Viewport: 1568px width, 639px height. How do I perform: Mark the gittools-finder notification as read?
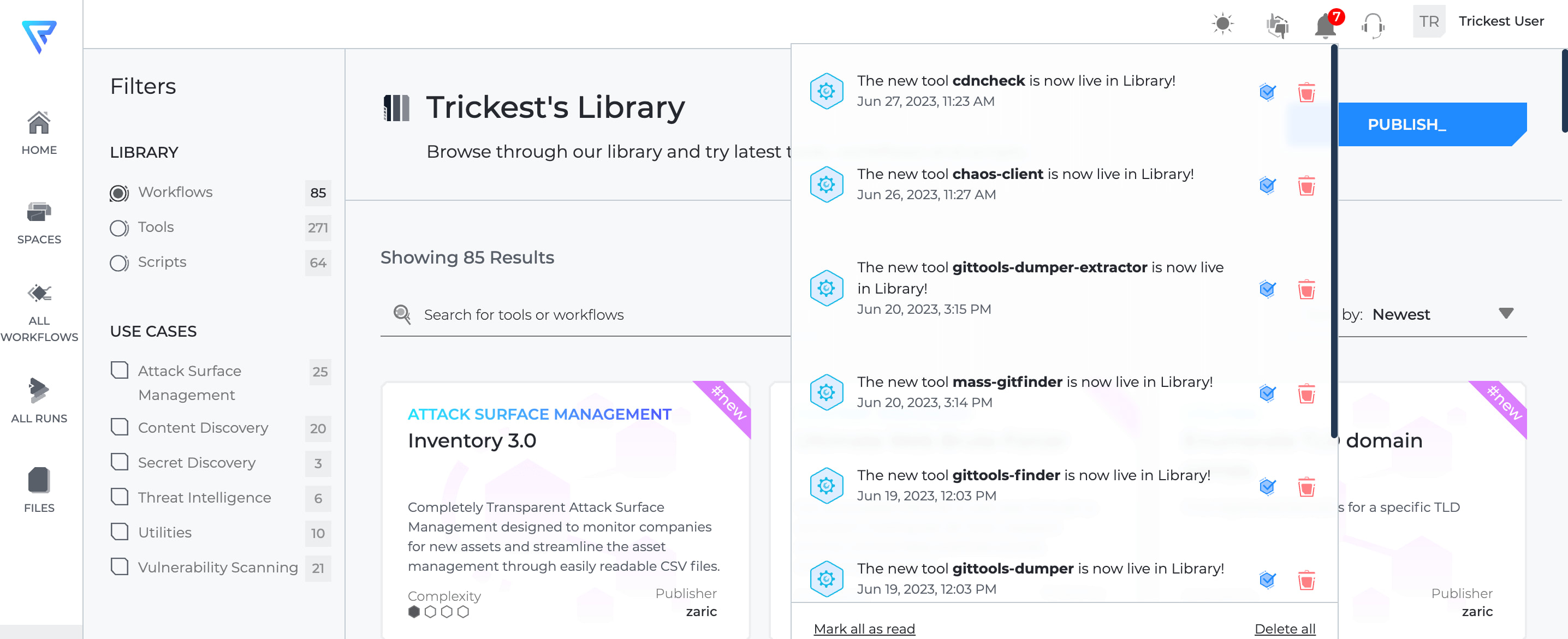point(1267,486)
